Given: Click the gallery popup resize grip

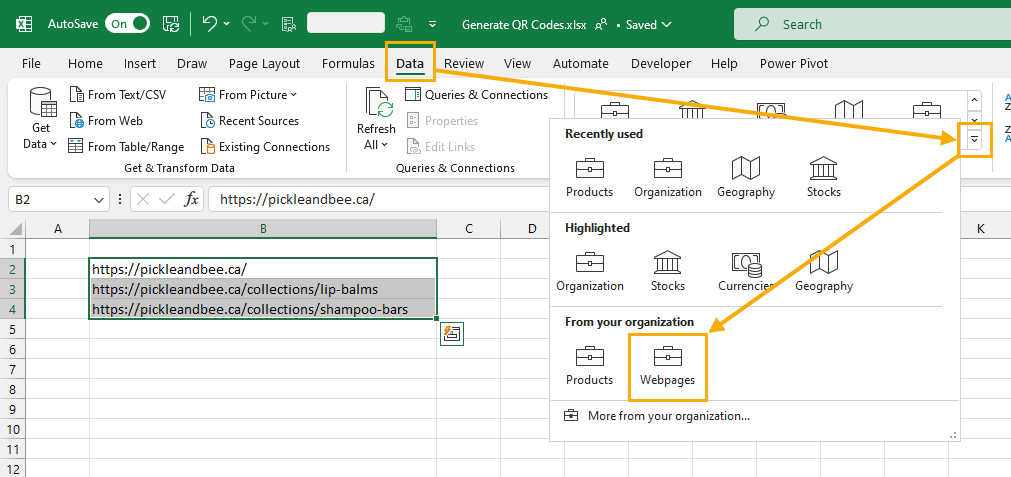Looking at the screenshot, I should 952,436.
